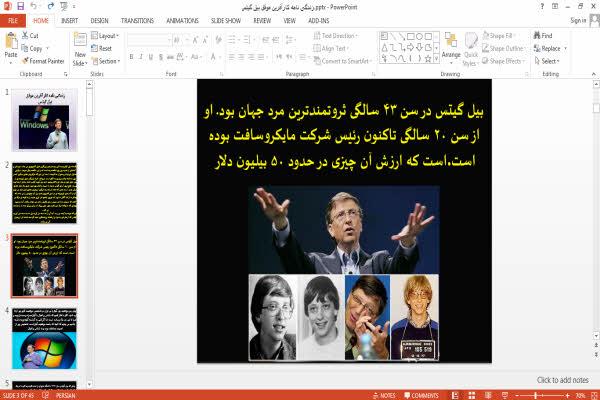Screen dimensions: 600x400
Task: Click Sign in link
Action: [x=578, y=21]
